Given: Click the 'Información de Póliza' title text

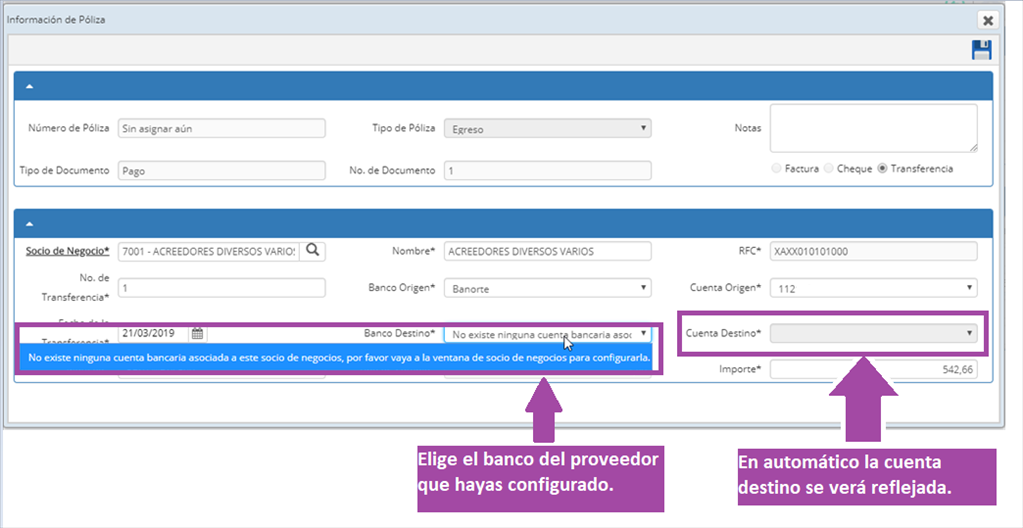Looking at the screenshot, I should tap(56, 20).
